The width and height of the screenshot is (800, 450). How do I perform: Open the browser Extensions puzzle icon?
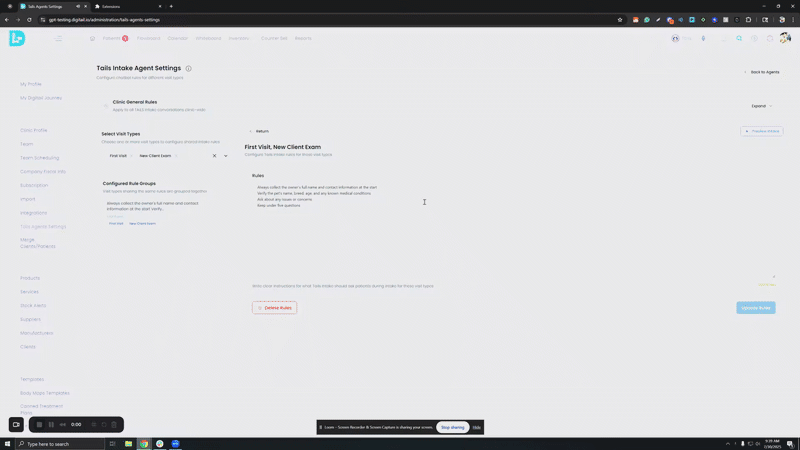748,20
